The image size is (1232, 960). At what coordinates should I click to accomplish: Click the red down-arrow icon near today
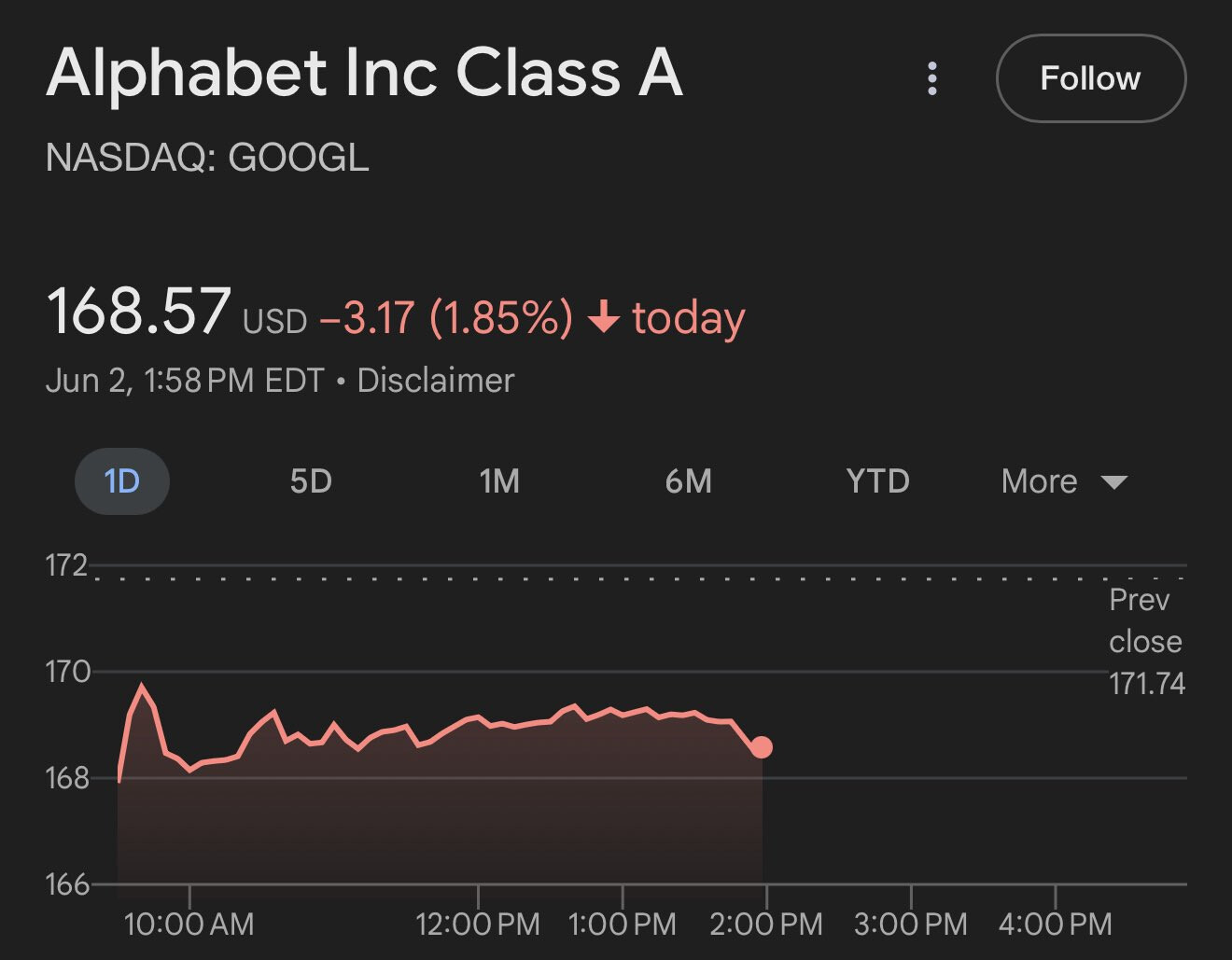pos(604,318)
